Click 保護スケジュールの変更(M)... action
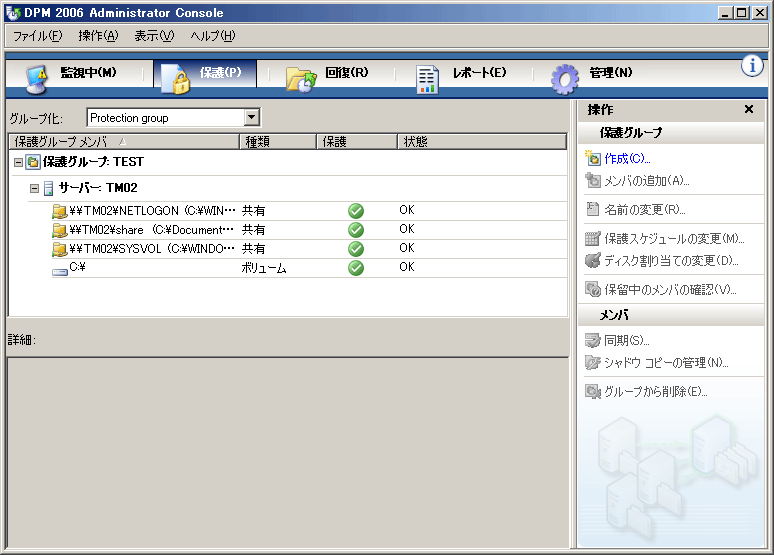Screen dimensions: 774x555 tap(674, 239)
